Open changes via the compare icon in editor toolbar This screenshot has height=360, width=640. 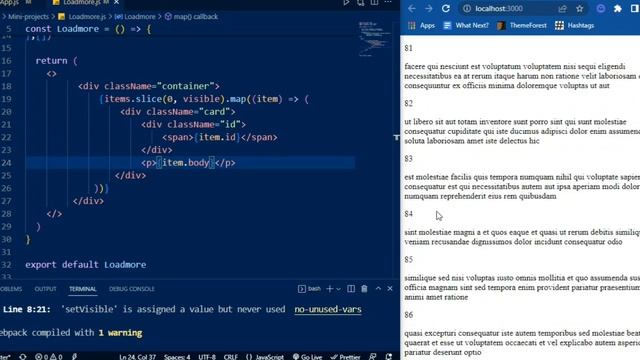(x=360, y=2)
